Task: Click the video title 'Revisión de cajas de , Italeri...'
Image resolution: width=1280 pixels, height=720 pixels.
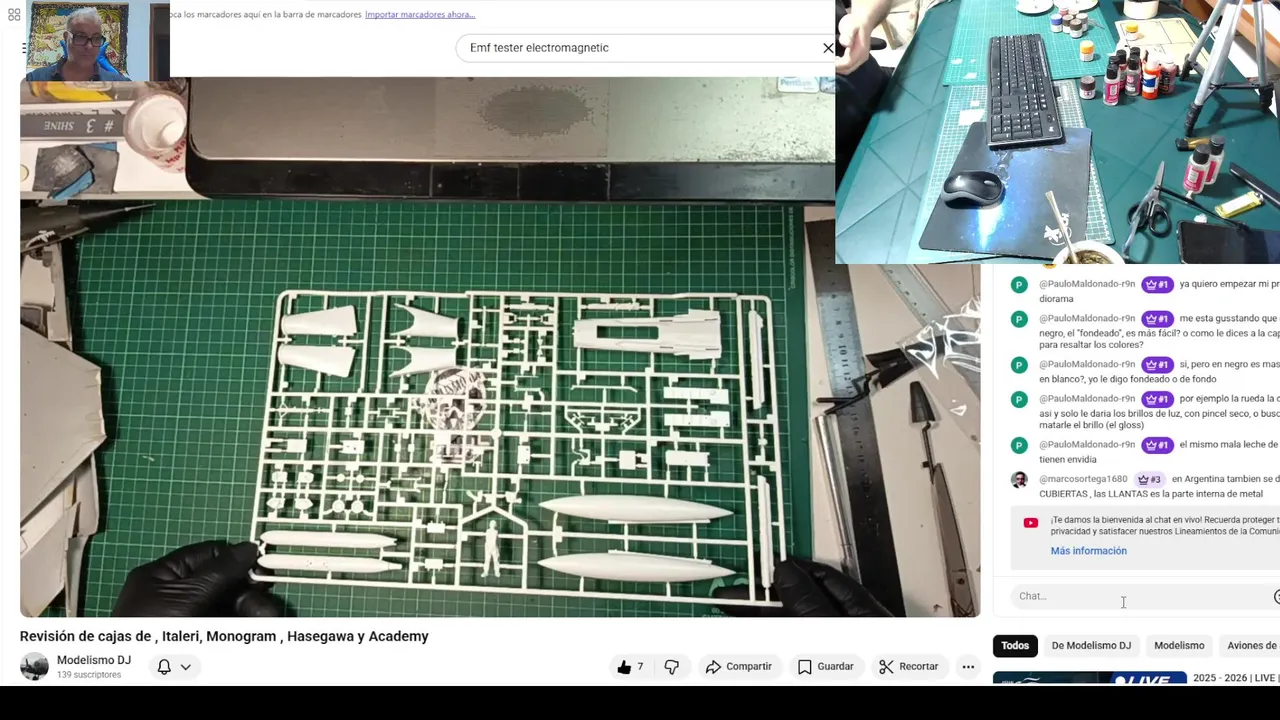Action: (x=224, y=637)
